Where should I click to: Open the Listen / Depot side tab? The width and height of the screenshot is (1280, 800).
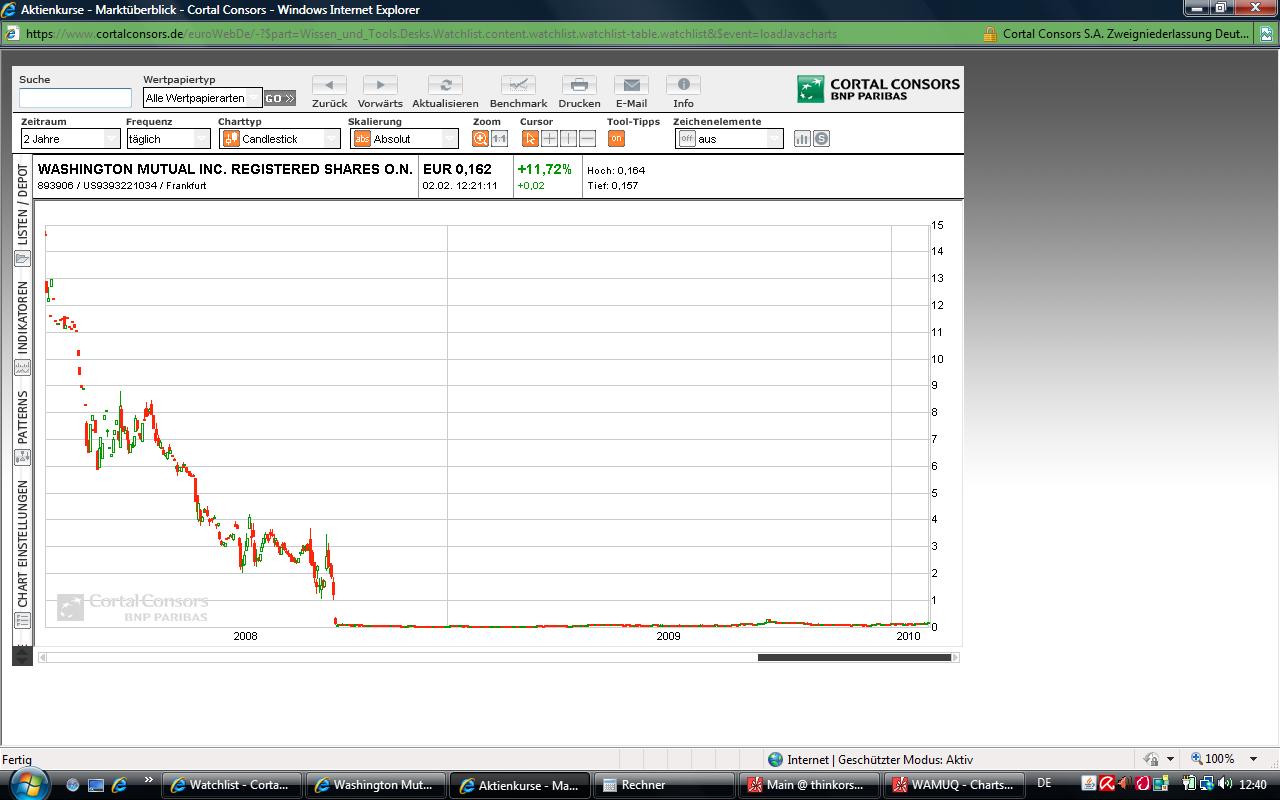point(23,206)
